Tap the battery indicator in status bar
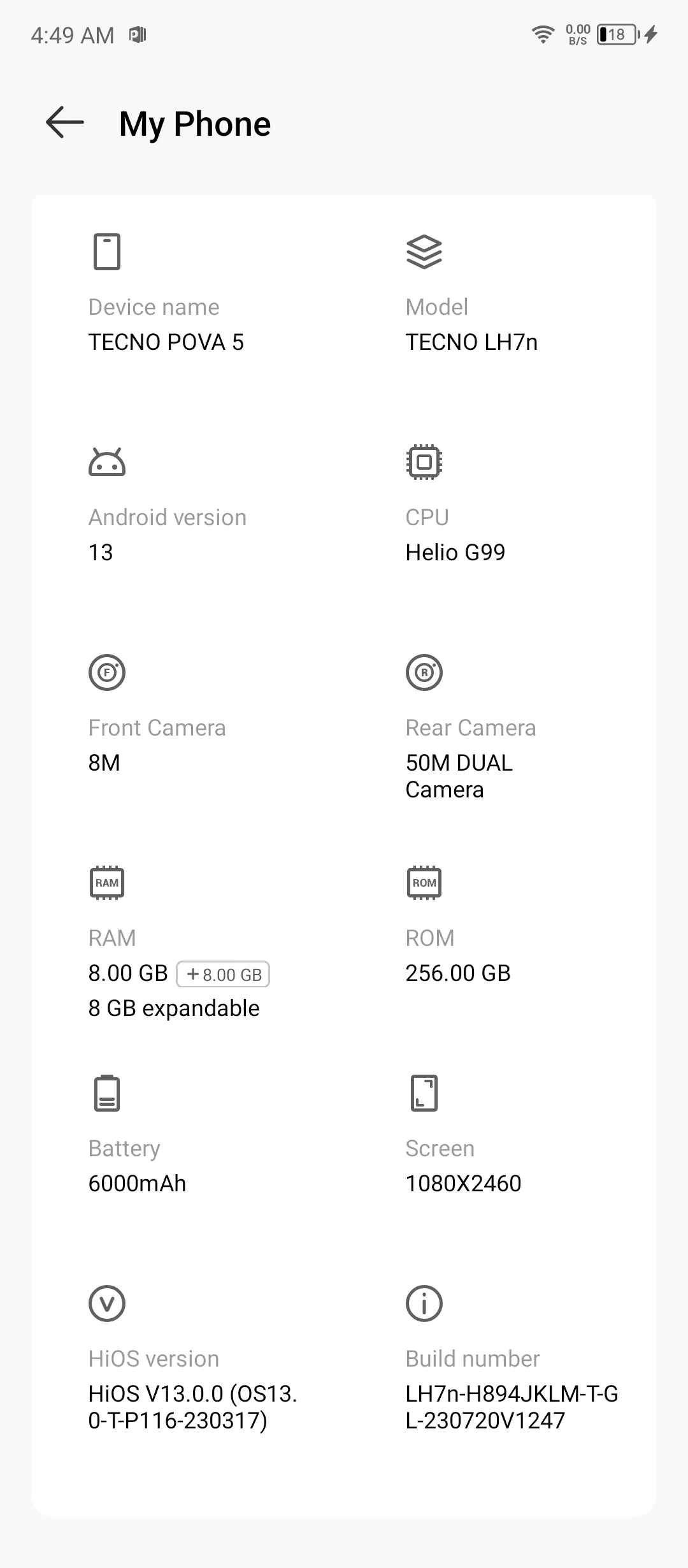688x1568 pixels. [619, 34]
